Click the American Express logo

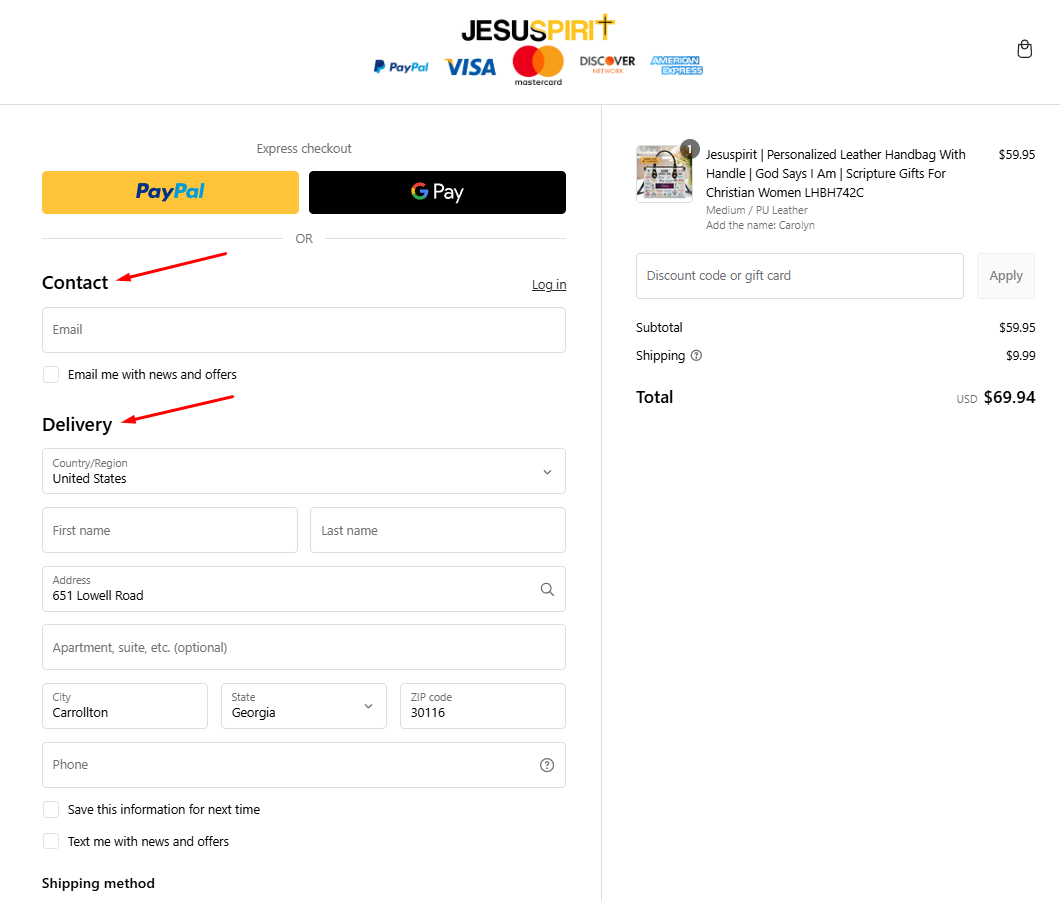coord(676,65)
